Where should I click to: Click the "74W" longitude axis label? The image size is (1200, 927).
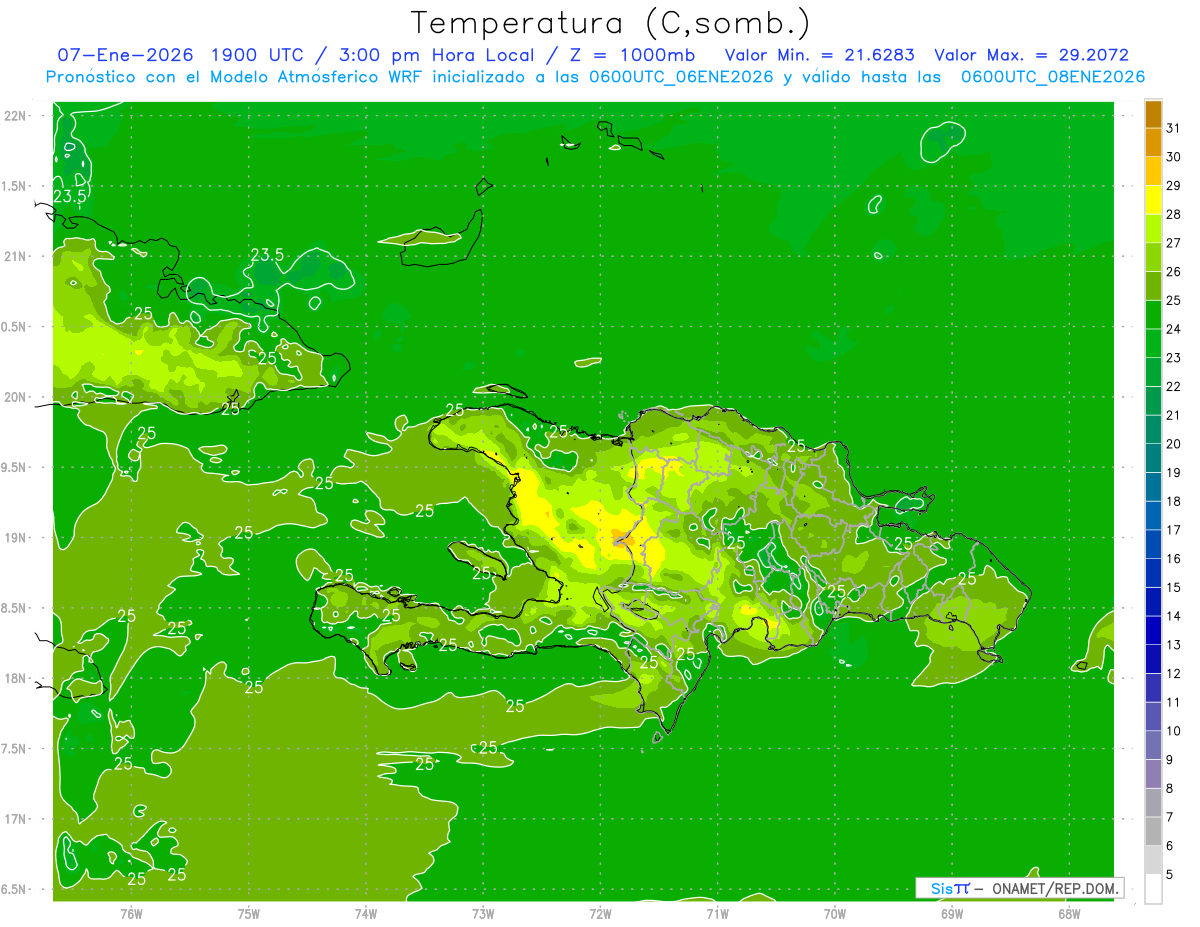coord(366,914)
